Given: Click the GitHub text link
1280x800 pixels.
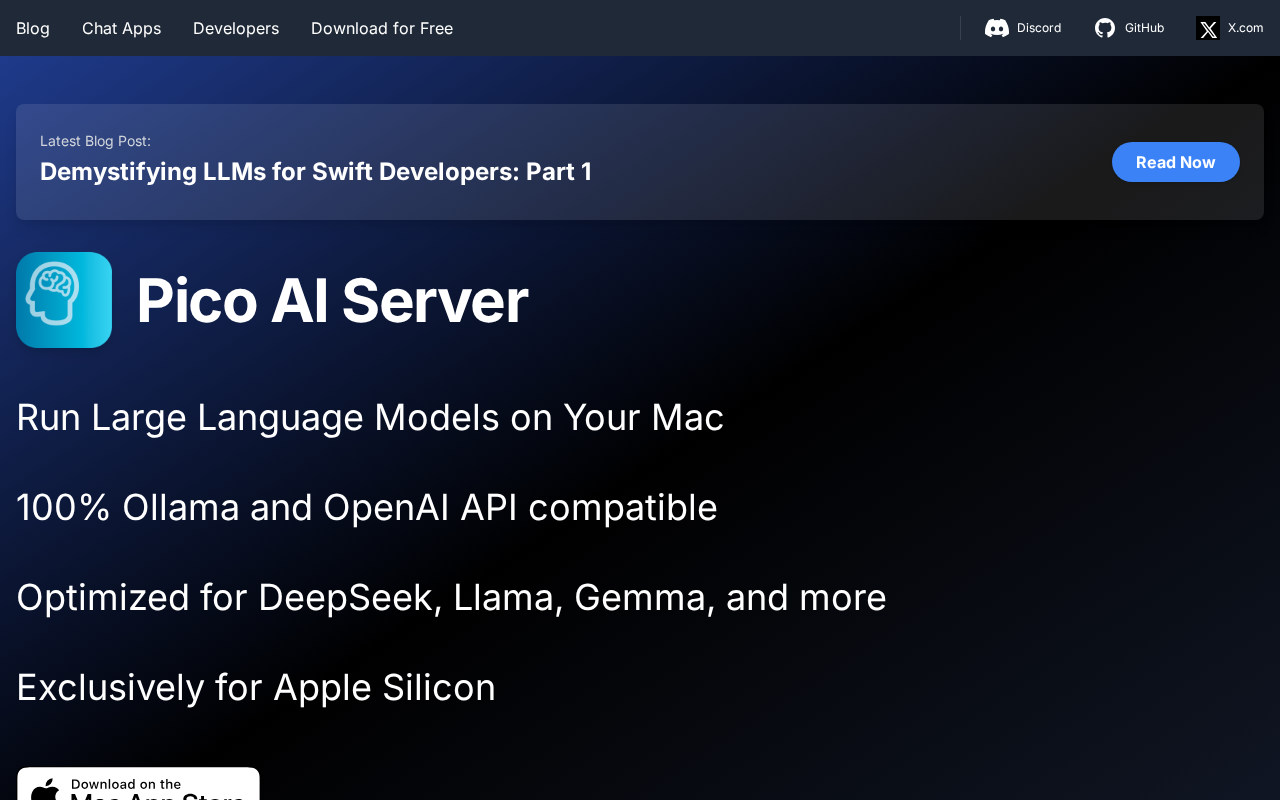Looking at the screenshot, I should click(x=1144, y=28).
